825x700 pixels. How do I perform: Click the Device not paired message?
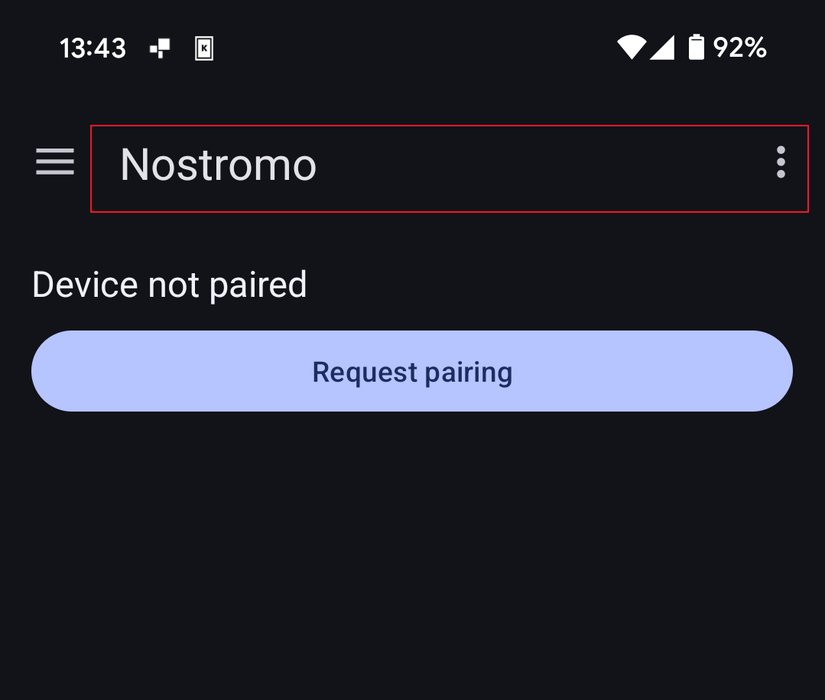click(169, 284)
